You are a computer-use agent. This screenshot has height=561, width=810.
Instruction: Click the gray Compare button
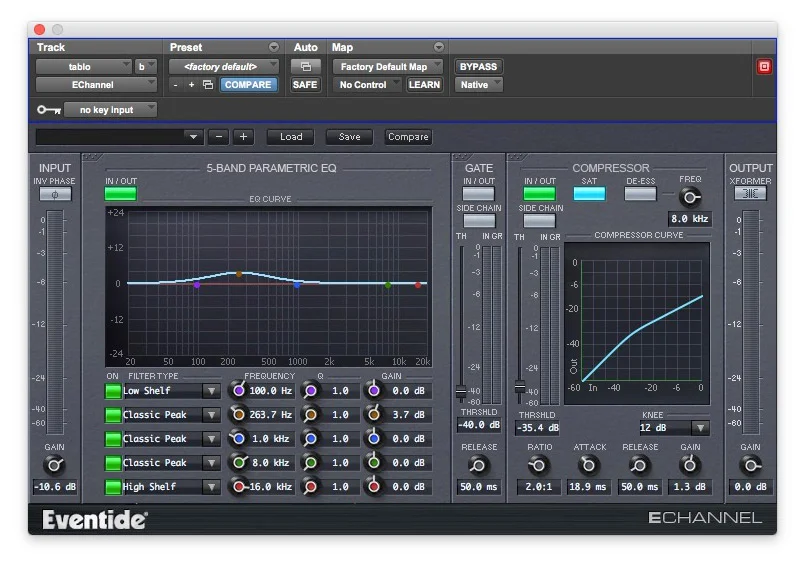pyautogui.click(x=408, y=137)
